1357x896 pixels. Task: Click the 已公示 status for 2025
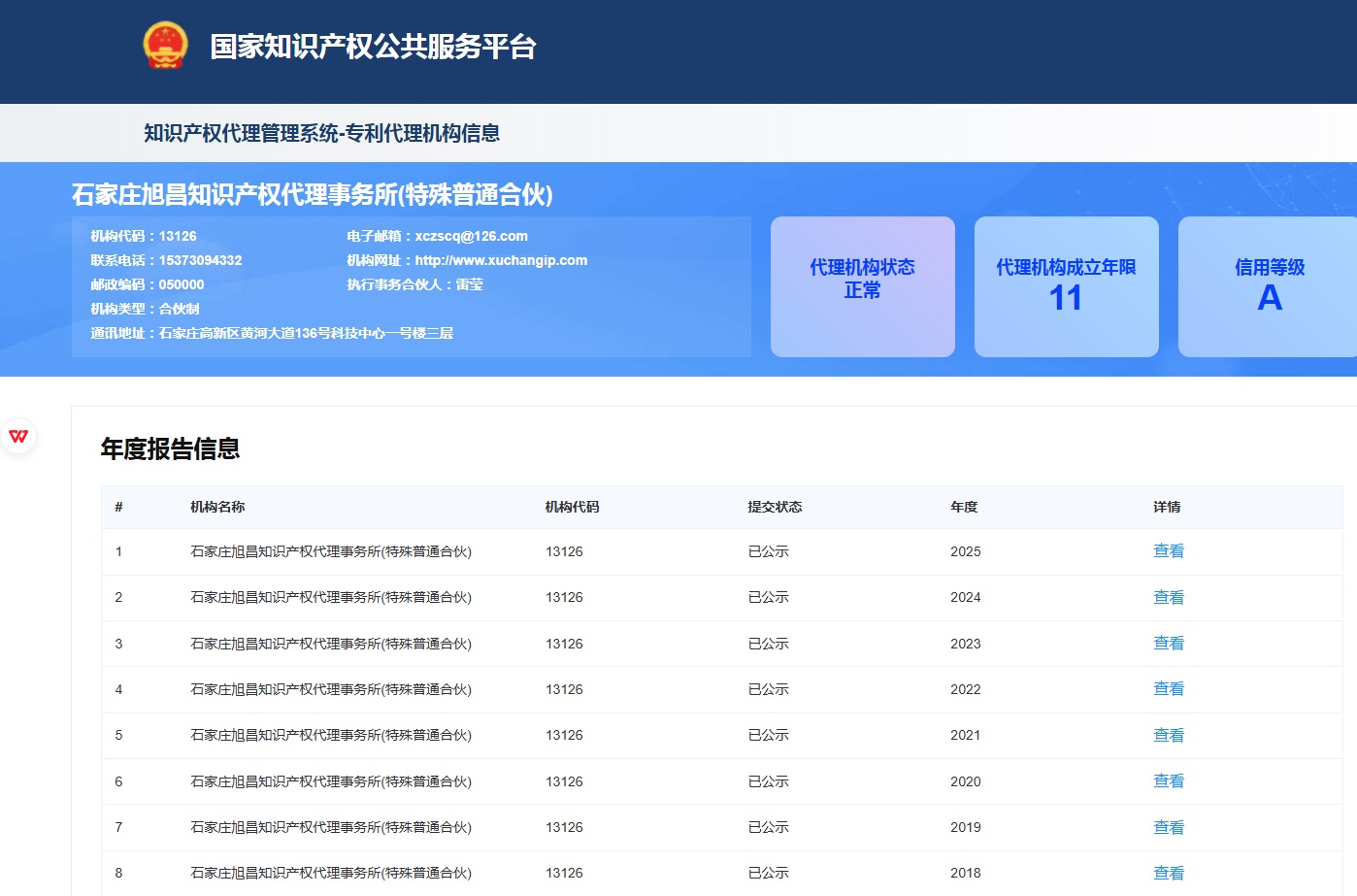point(769,551)
